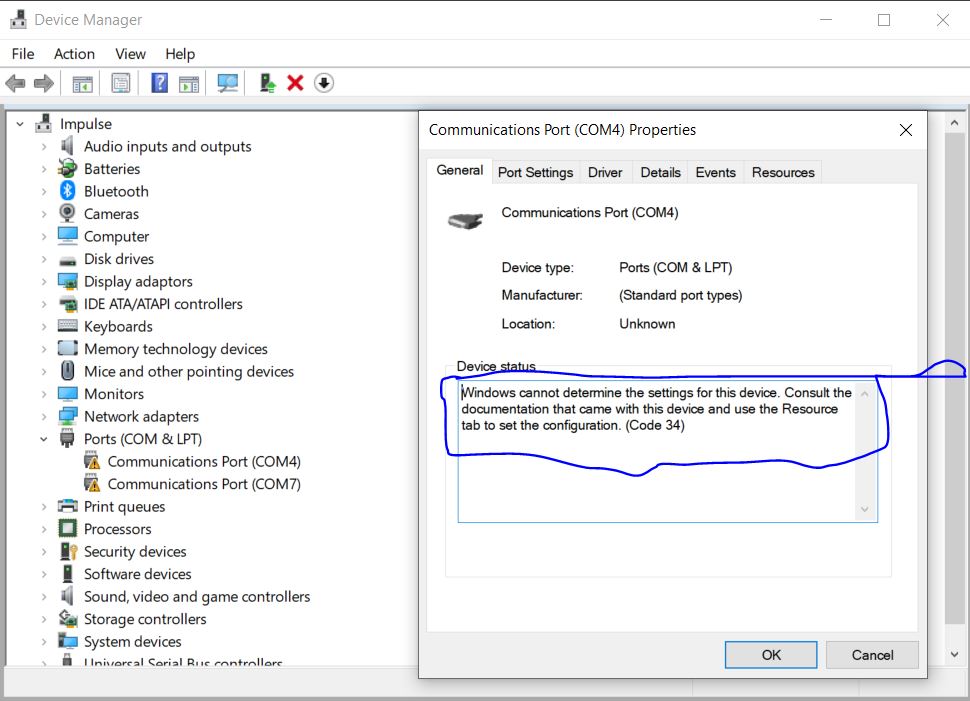This screenshot has height=701, width=970.
Task: Switch to the Driver tab
Action: pyautogui.click(x=605, y=172)
